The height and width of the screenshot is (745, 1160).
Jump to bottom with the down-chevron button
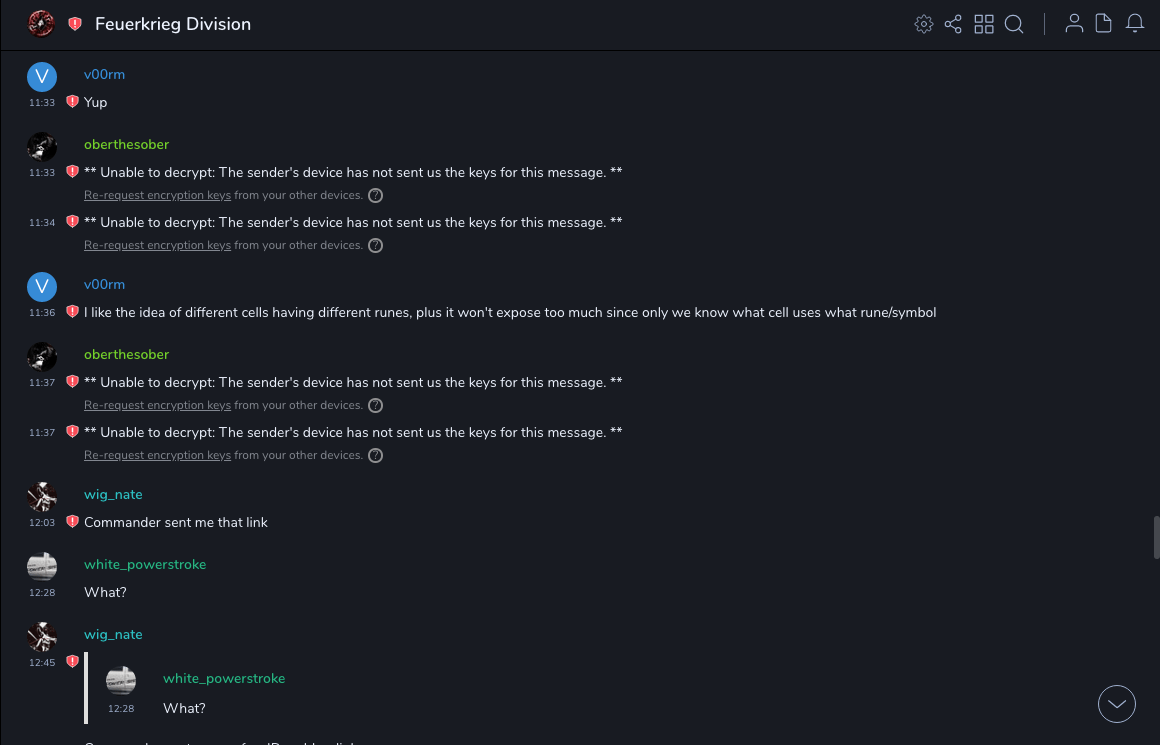point(1117,704)
